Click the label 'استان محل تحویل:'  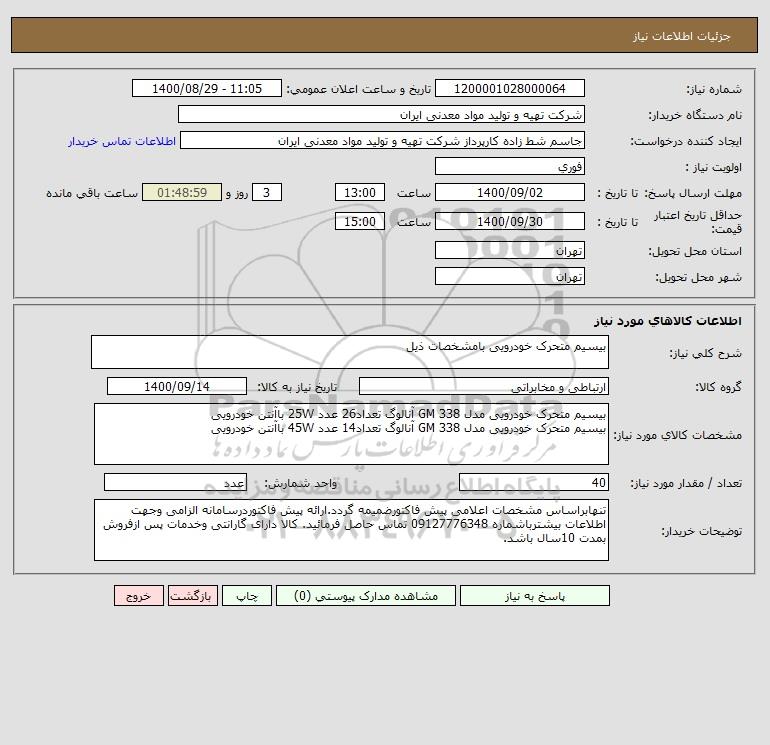point(695,251)
